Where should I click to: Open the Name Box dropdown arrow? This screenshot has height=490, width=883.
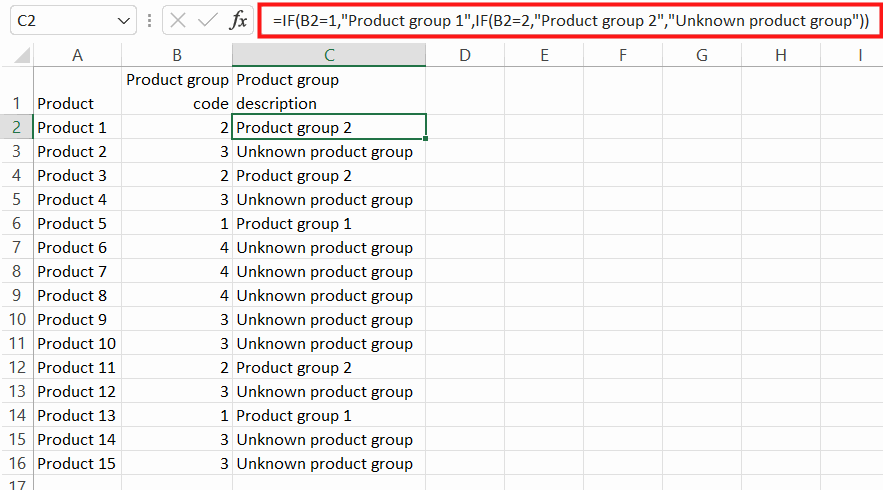(x=123, y=21)
